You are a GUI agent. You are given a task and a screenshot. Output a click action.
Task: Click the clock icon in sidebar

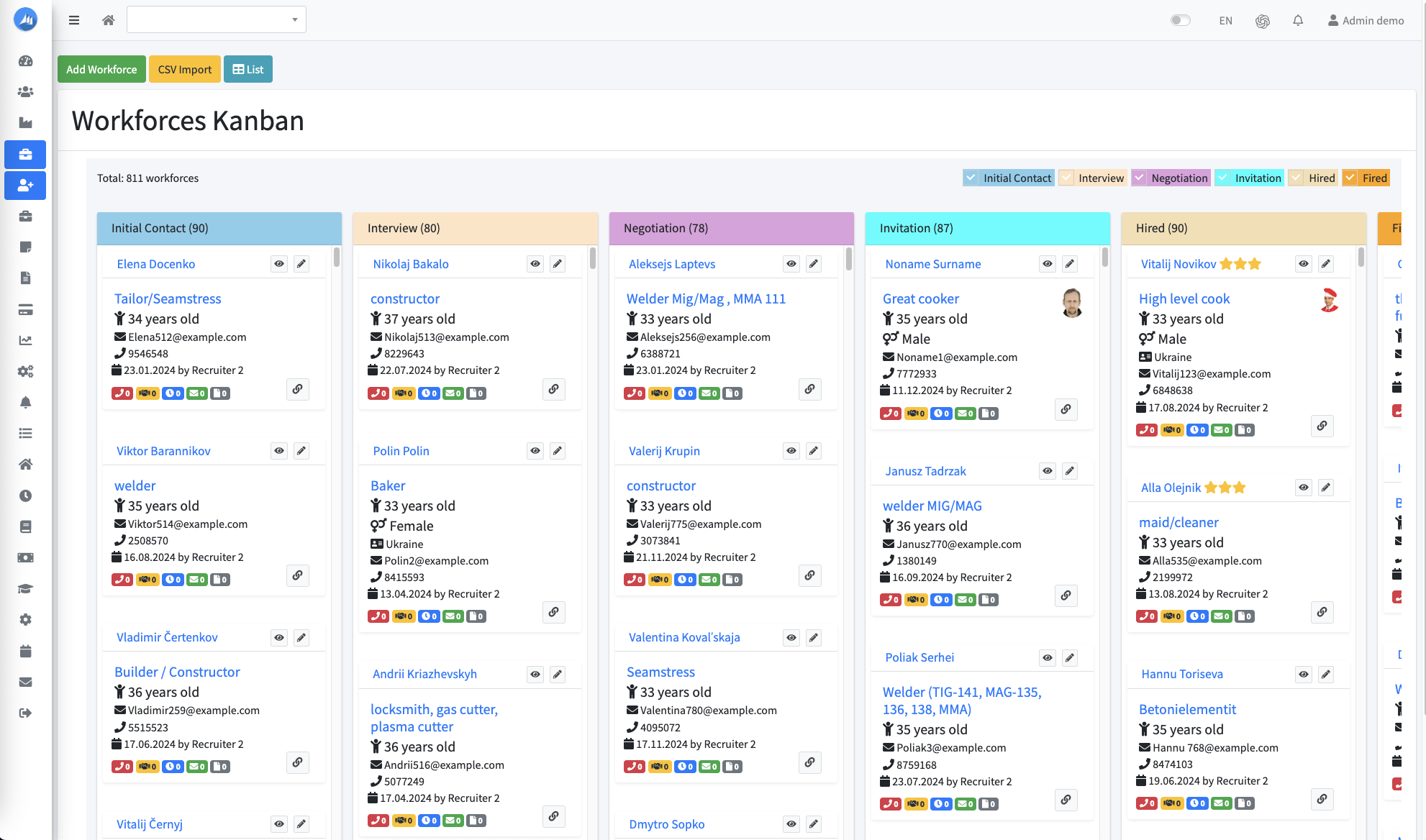click(x=25, y=496)
